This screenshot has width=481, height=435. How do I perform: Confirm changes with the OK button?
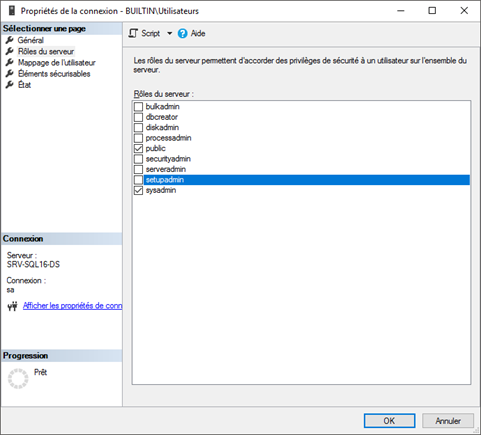pyautogui.click(x=389, y=421)
